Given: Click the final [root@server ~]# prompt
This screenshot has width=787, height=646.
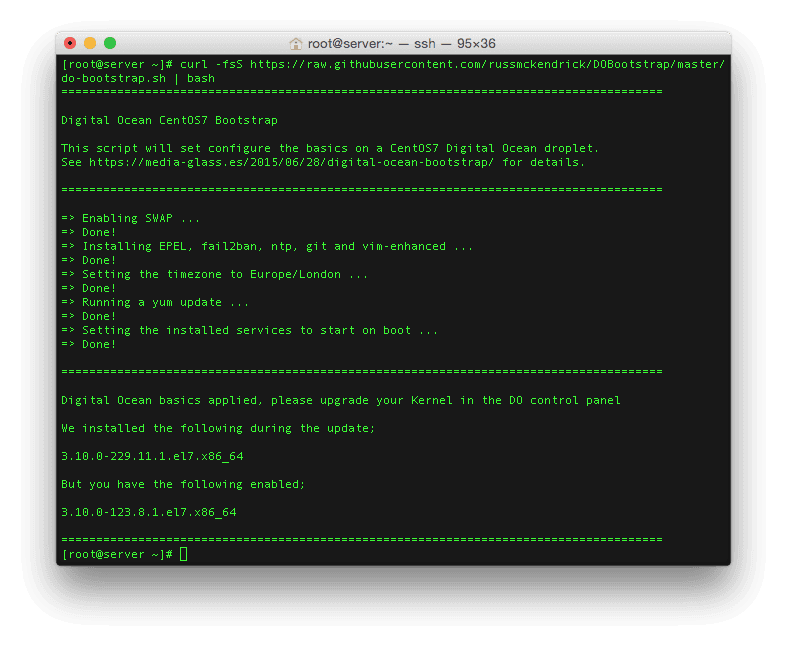Looking at the screenshot, I should click(117, 554).
